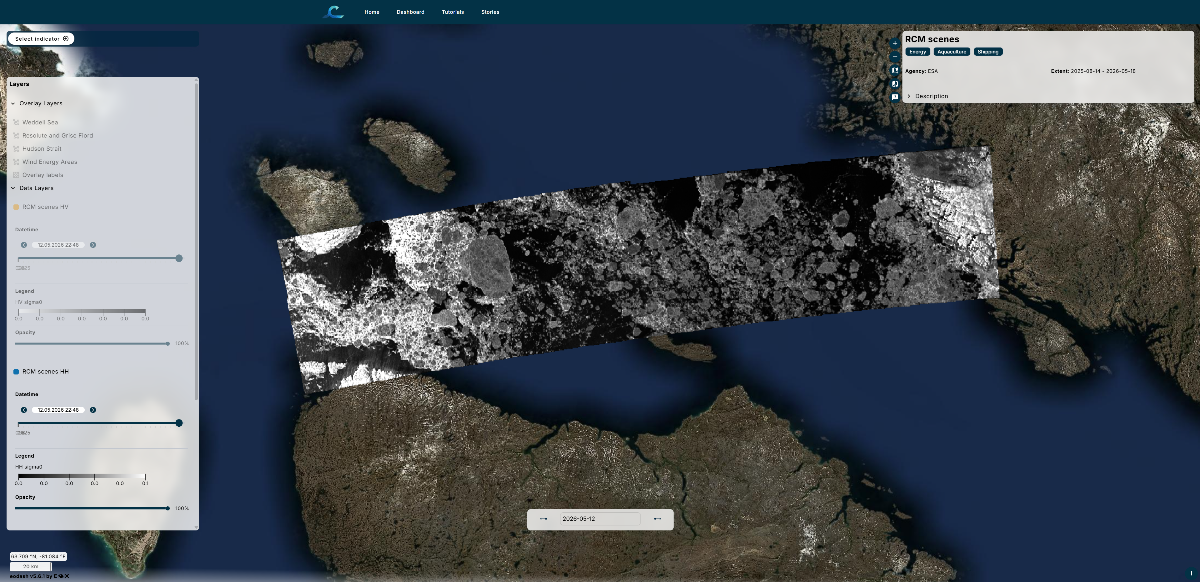1200x582 pixels.
Task: Click the RCM scenes panel title
Action: (x=932, y=39)
